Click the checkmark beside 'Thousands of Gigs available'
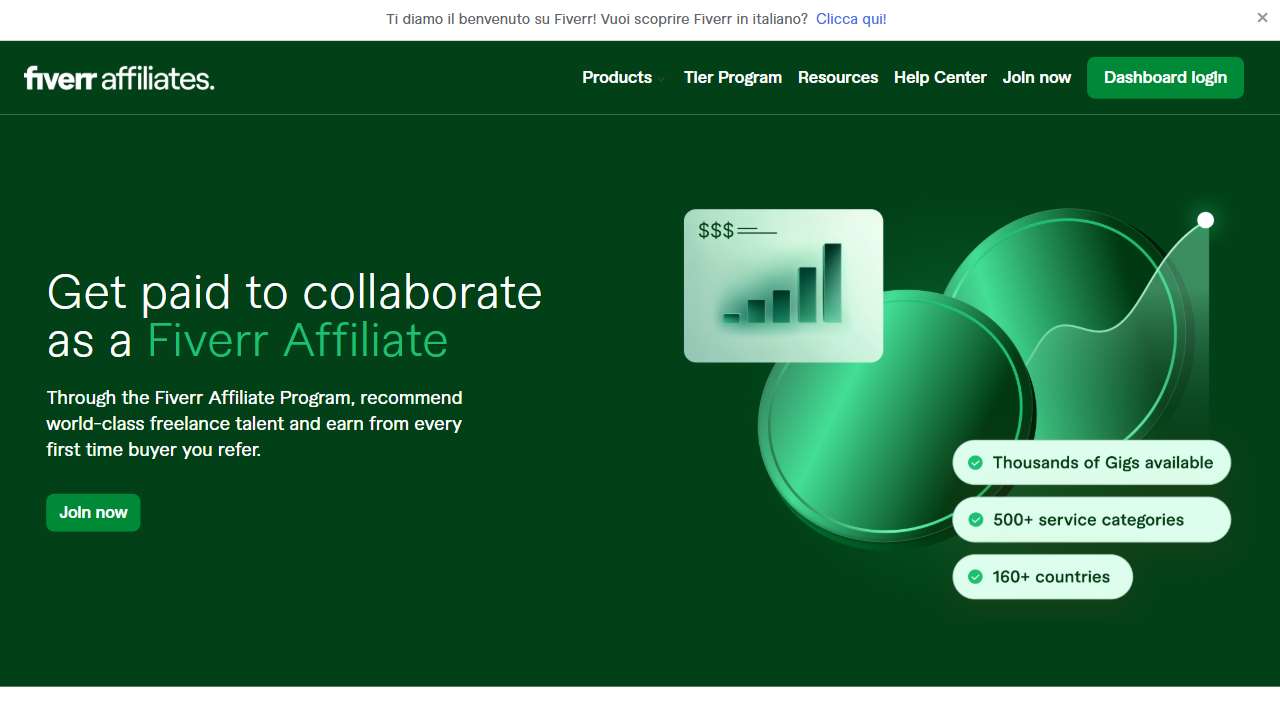This screenshot has height=720, width=1280. point(975,463)
